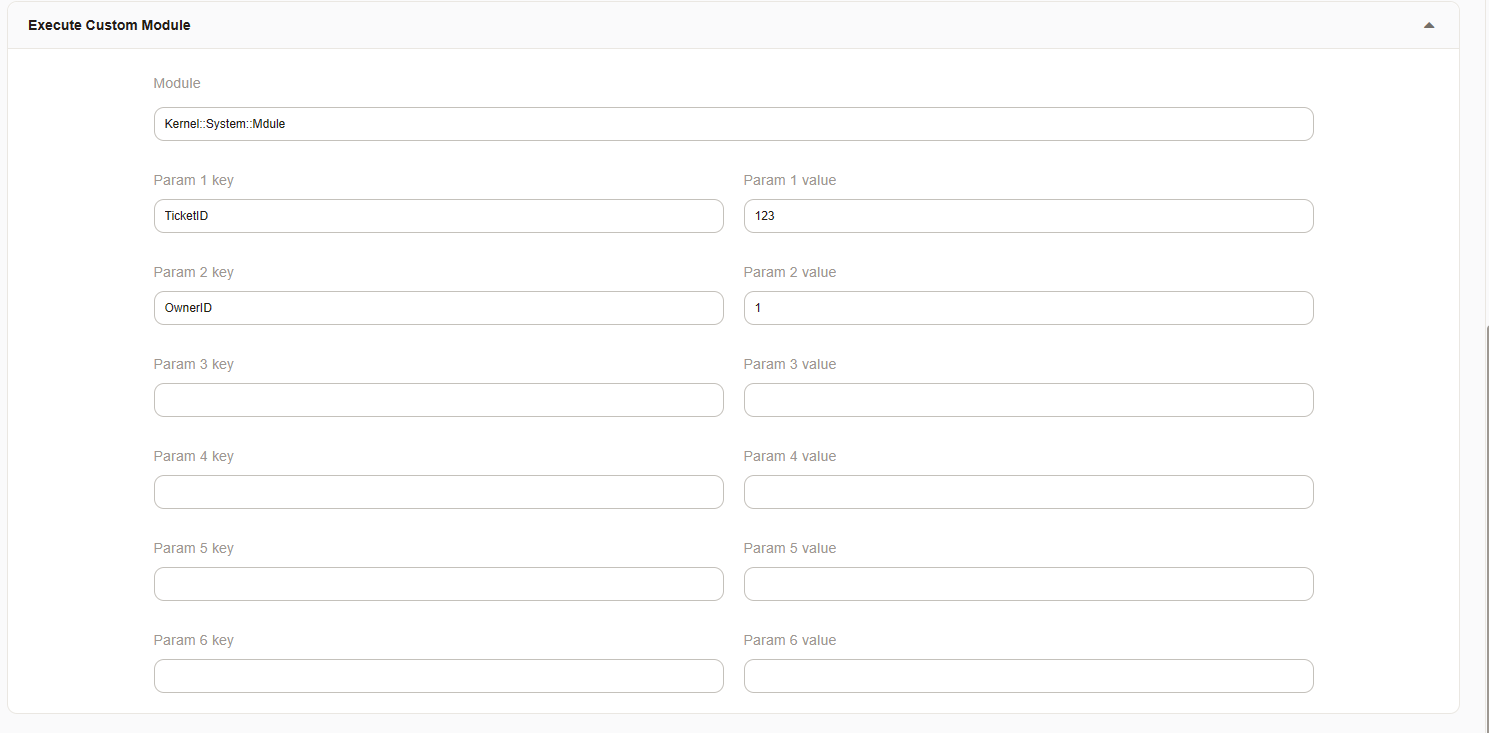Click the Param 6 key label

coord(193,639)
